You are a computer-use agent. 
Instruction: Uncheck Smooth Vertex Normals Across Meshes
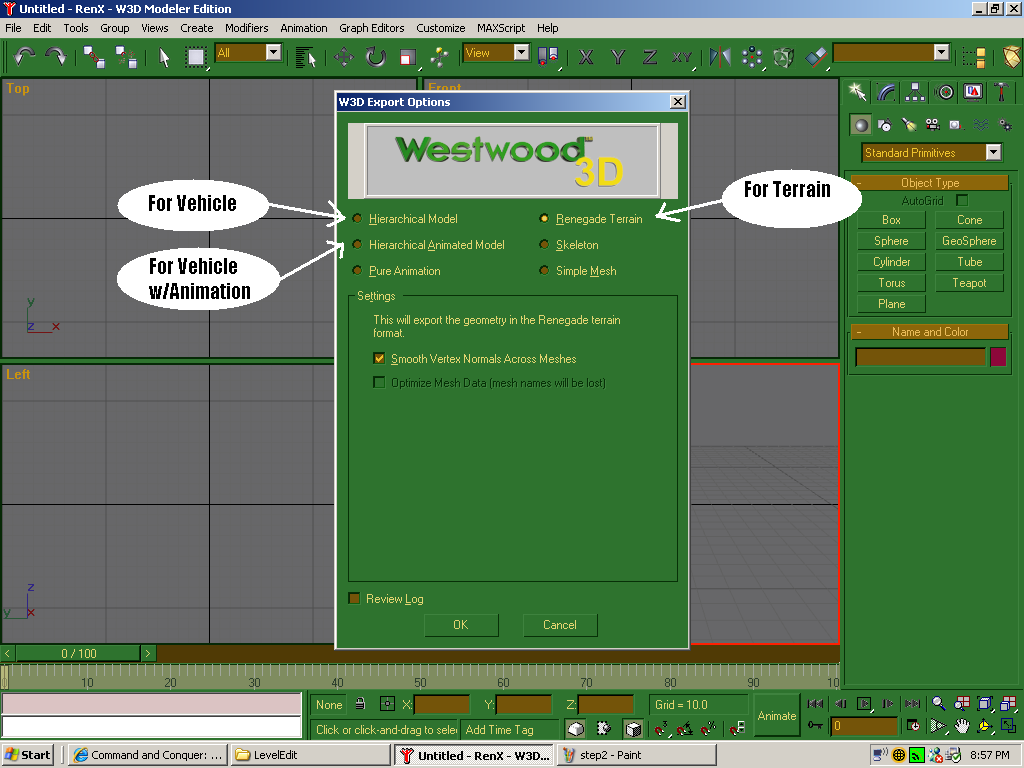click(x=379, y=358)
